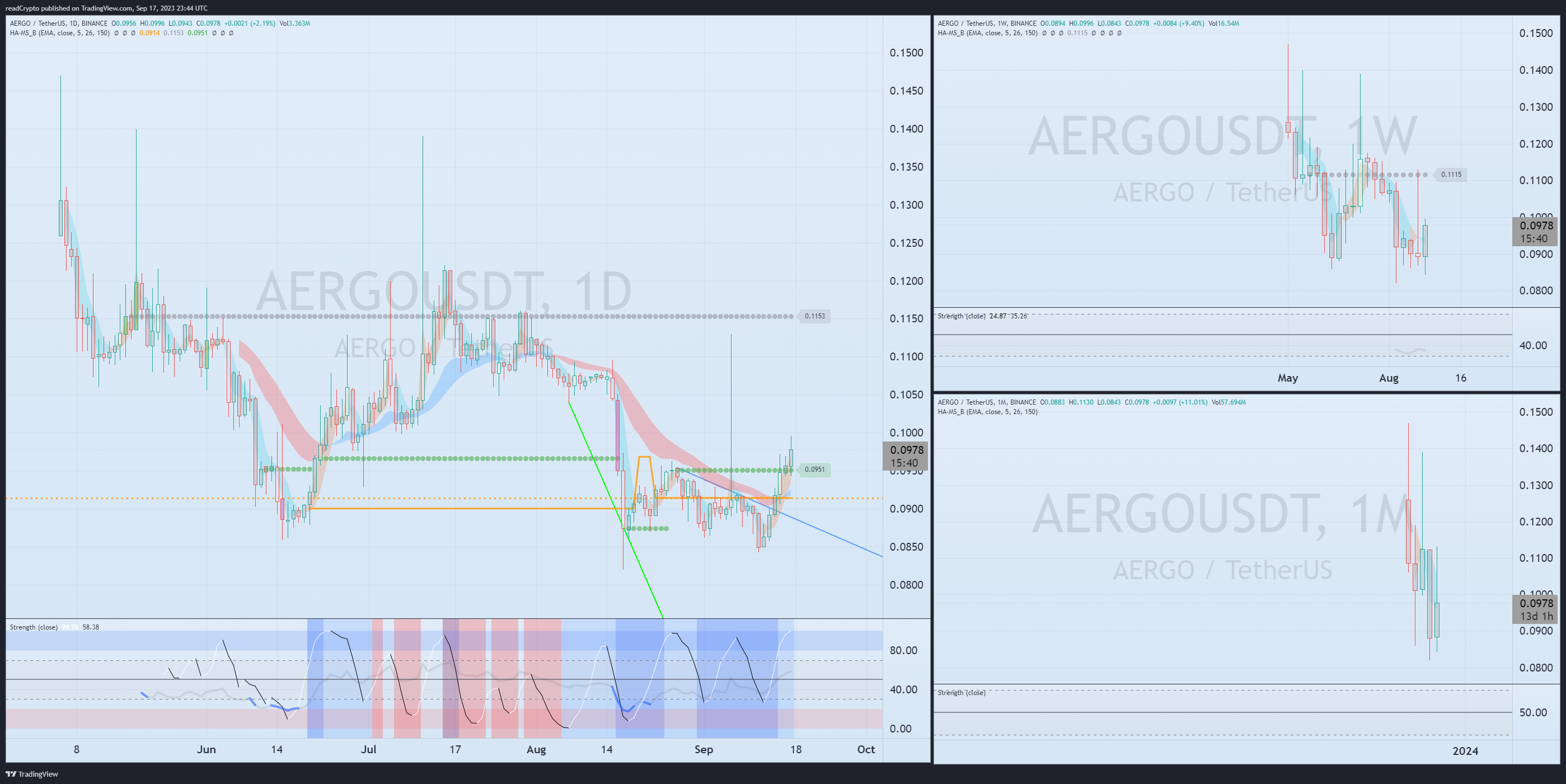Viewport: 1566px width, 784px height.
Task: Click HA-MS_B indicator legend on the 1D chart
Action: point(59,33)
